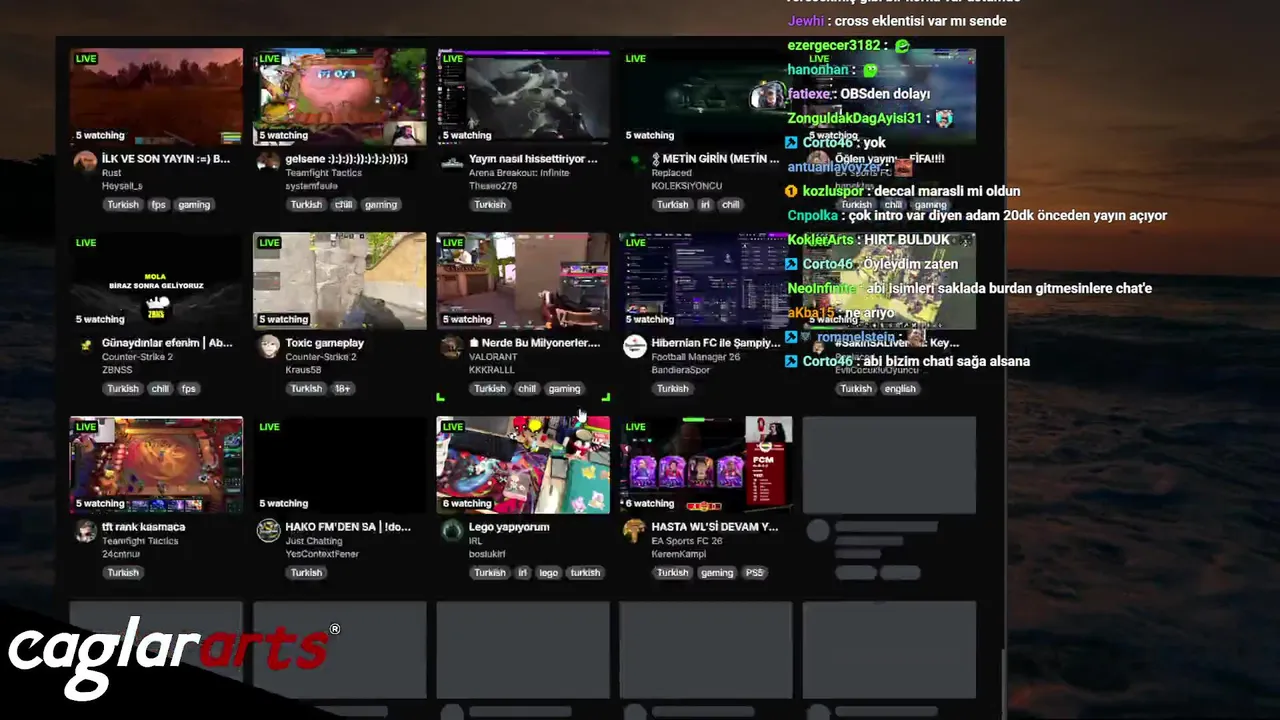Open the Lego yapıyorum stream thumbnail
Viewport: 1280px width, 720px height.
point(523,465)
